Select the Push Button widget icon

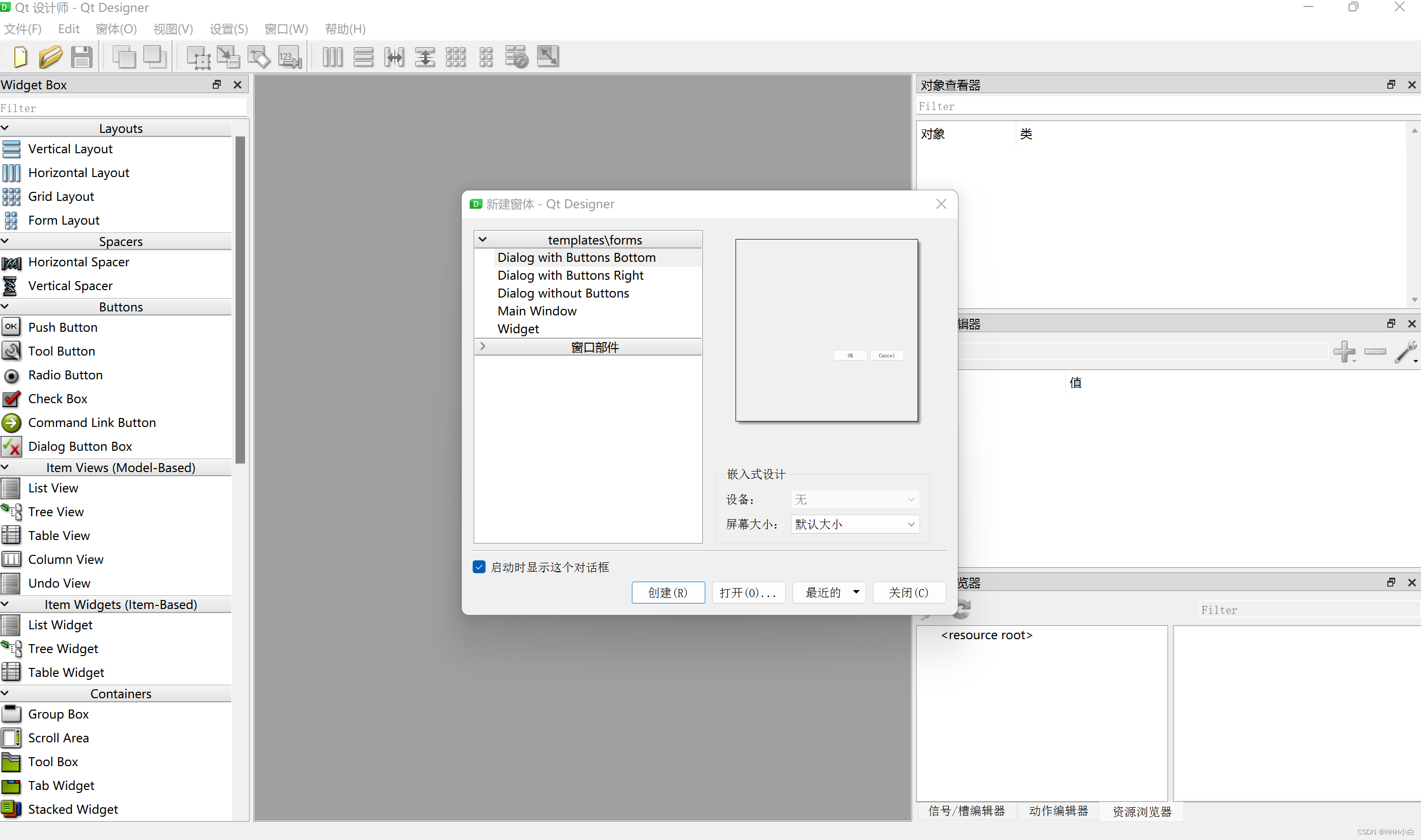pos(10,327)
